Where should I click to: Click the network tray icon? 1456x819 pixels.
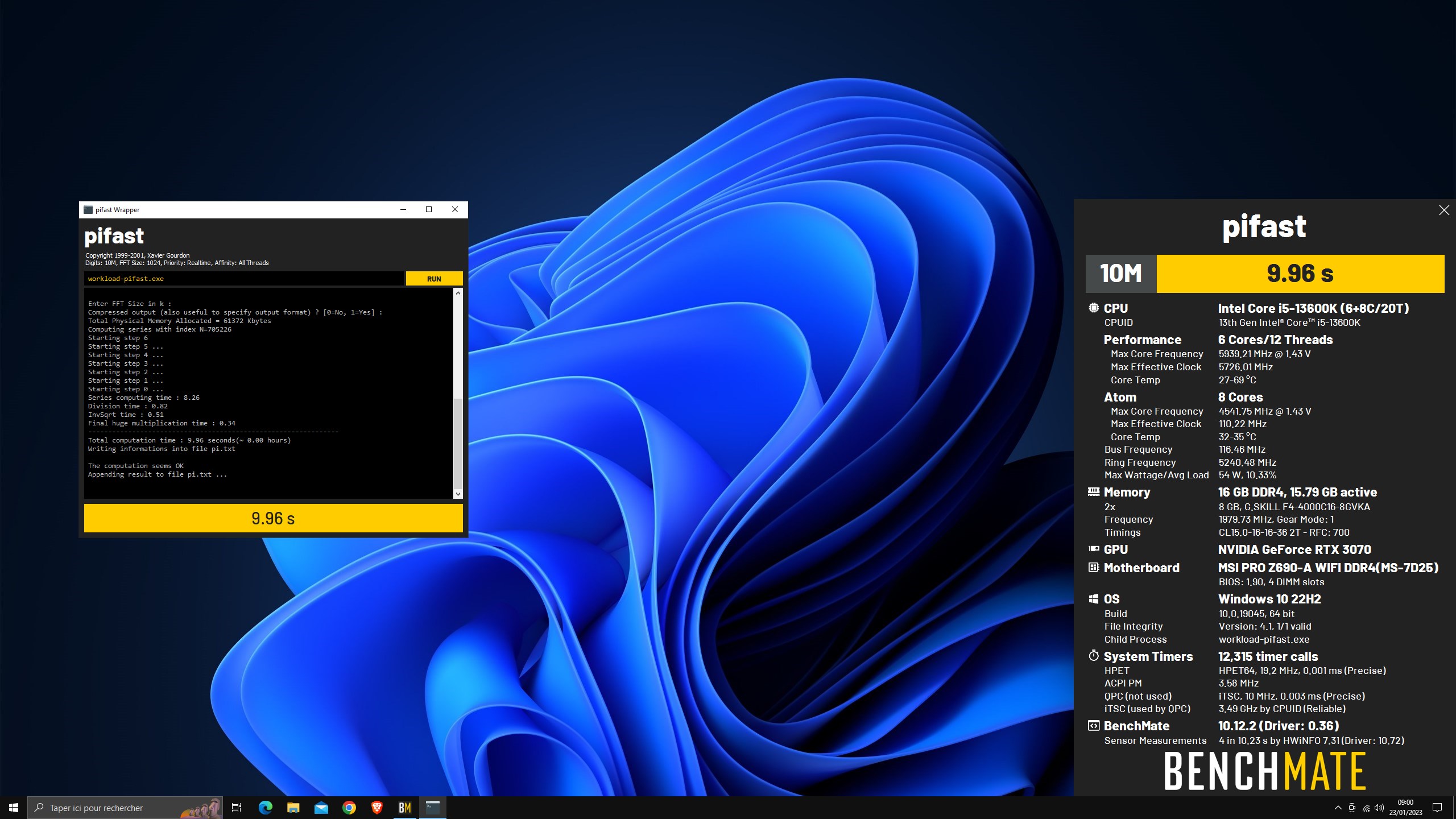[1366, 808]
